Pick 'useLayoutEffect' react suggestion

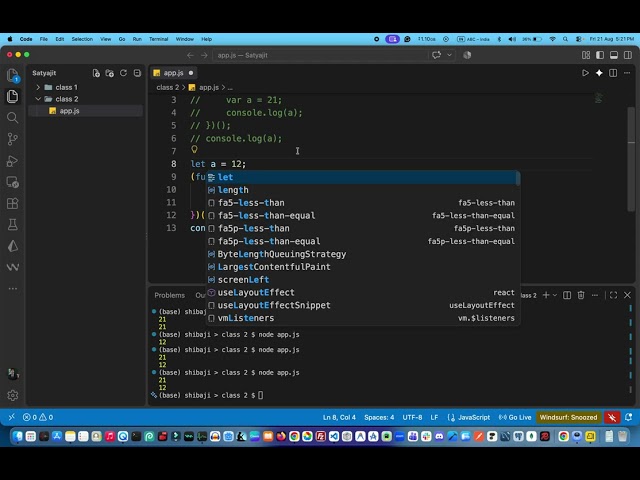pyautogui.click(x=361, y=292)
